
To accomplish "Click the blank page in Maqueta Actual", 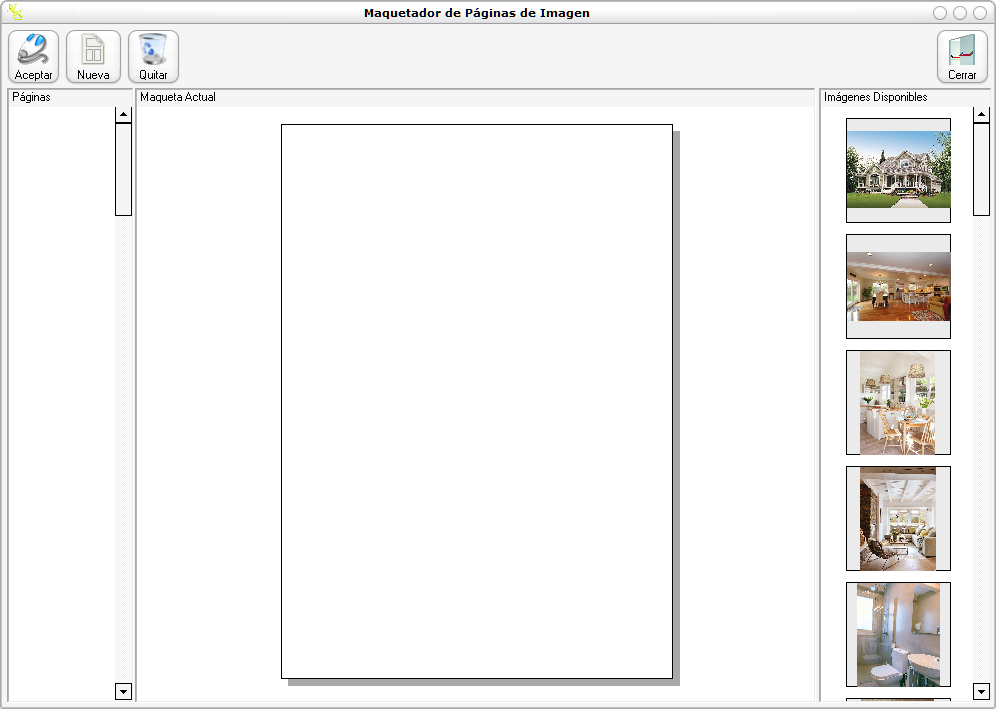I will click(x=476, y=401).
